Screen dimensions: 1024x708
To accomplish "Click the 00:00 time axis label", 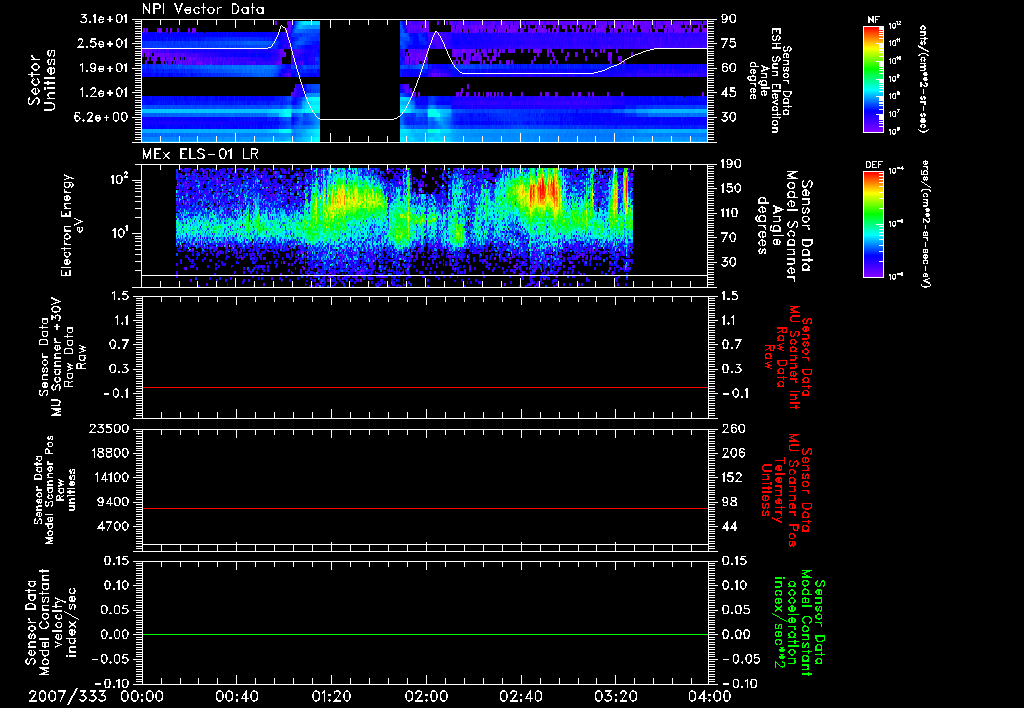I will [x=142, y=696].
